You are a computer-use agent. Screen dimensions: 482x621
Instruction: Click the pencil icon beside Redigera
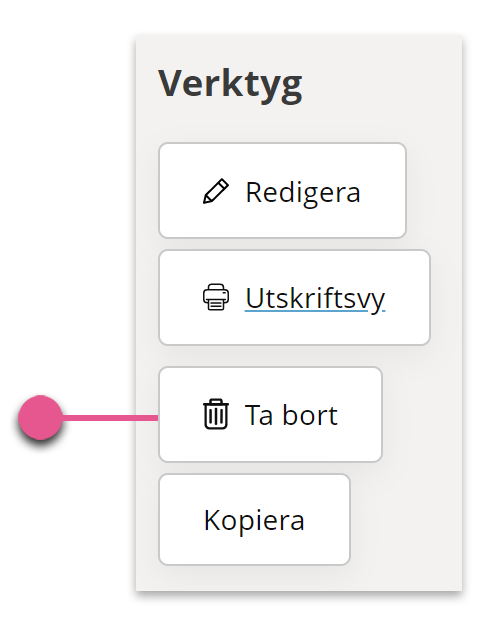click(215, 191)
